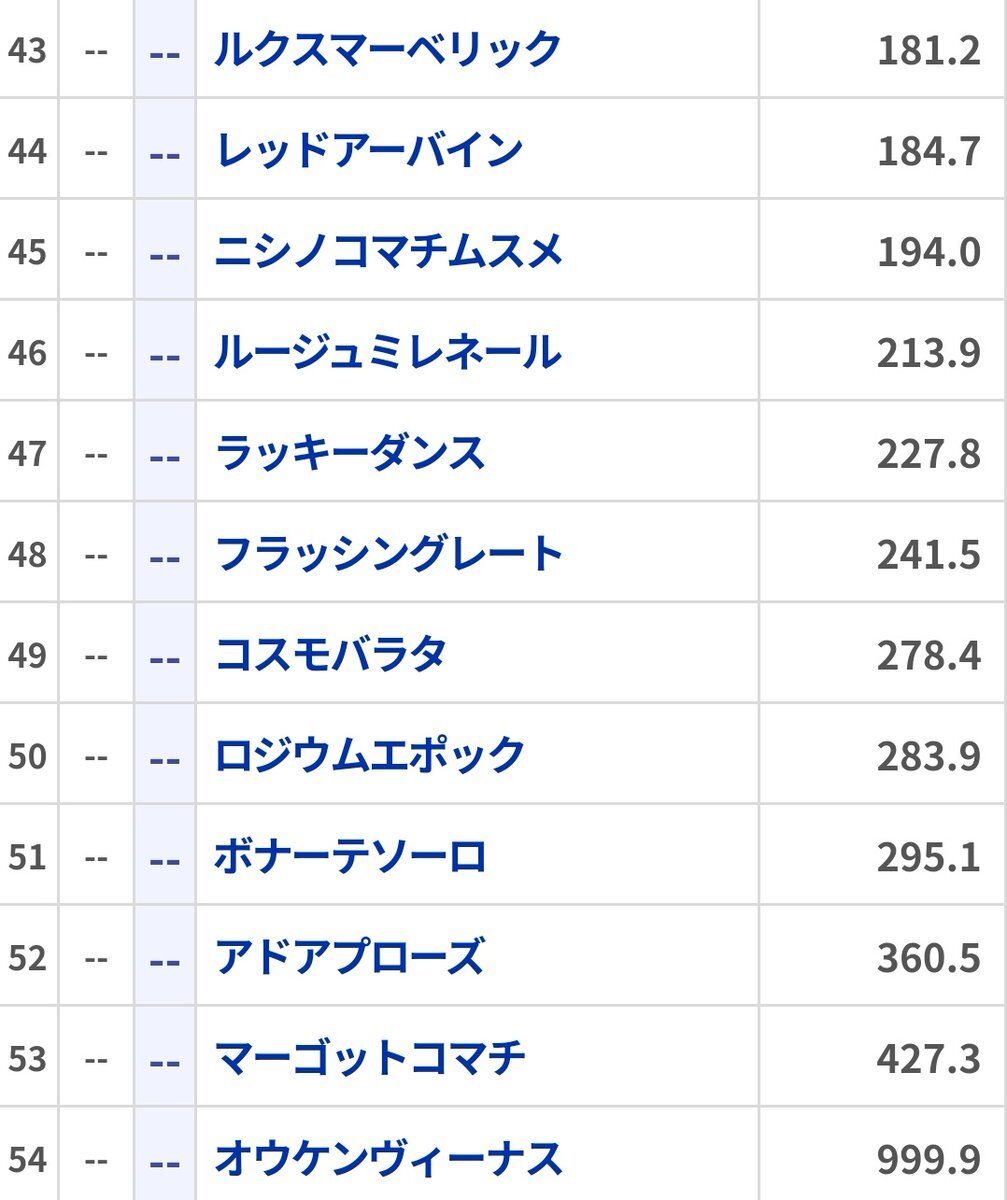Click the アドアプローズ horse name
The image size is (1007, 1200).
pos(350,958)
